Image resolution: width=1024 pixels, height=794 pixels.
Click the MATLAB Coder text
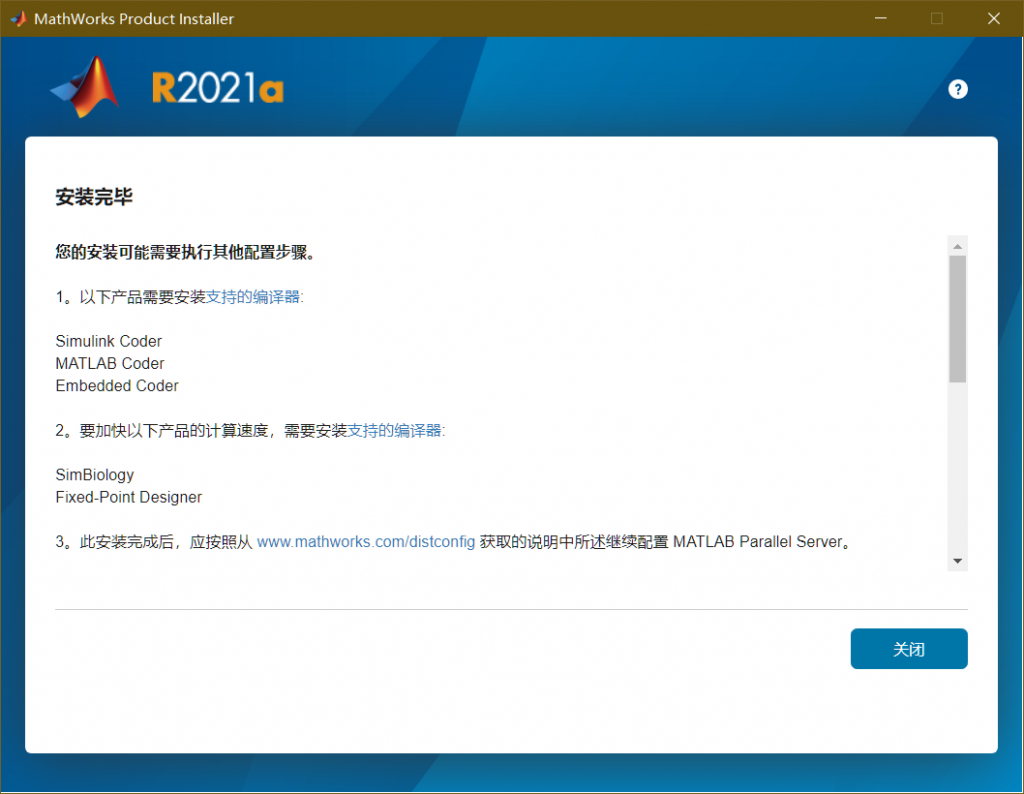pyautogui.click(x=110, y=364)
